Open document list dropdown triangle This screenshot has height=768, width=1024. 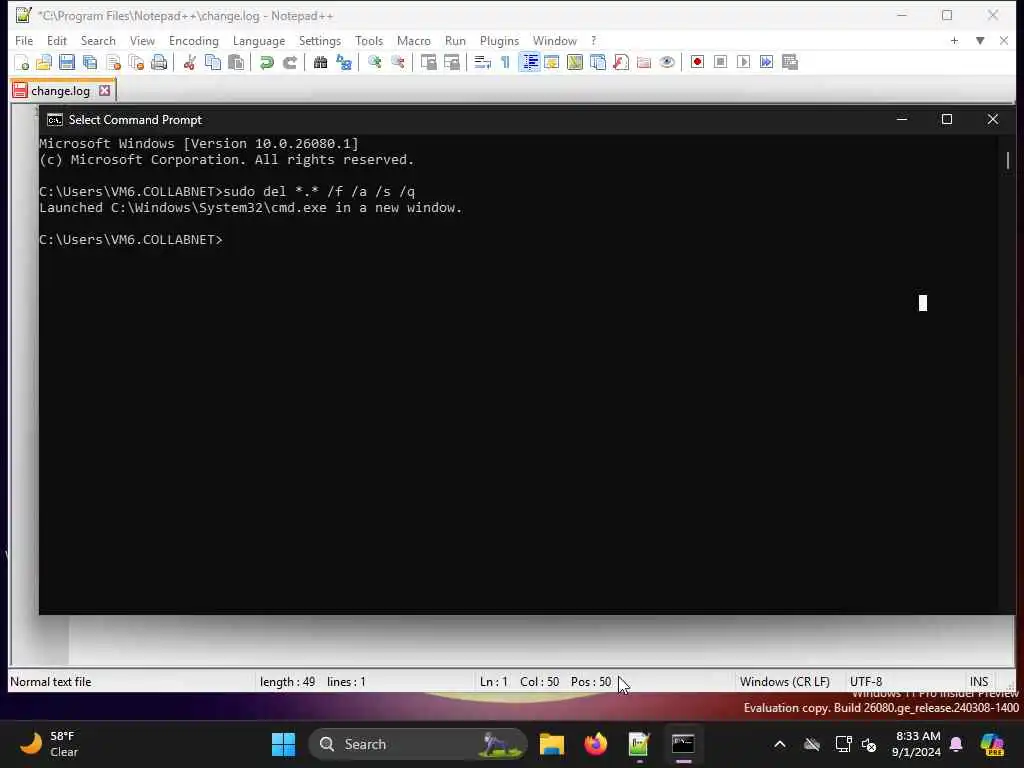click(x=980, y=40)
